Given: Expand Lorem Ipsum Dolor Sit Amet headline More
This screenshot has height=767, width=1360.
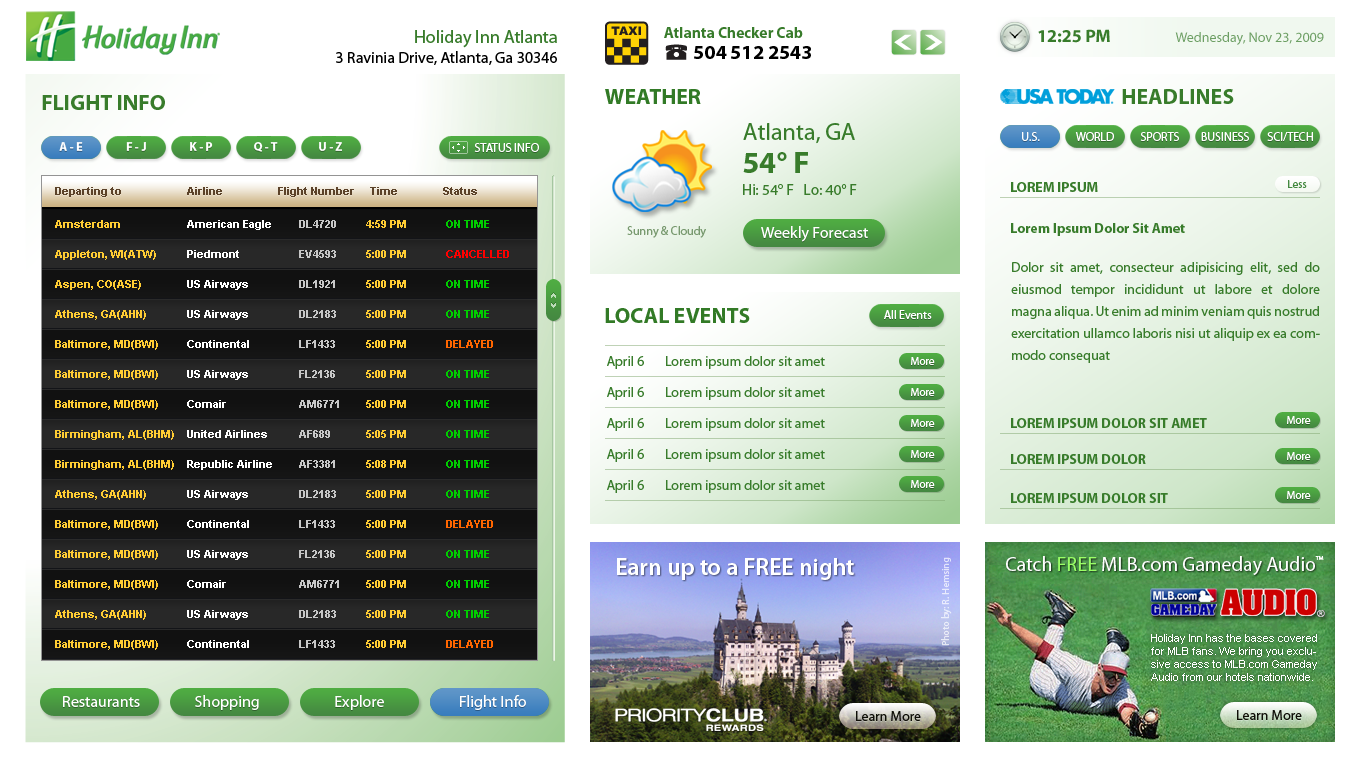Looking at the screenshot, I should (x=1298, y=420).
